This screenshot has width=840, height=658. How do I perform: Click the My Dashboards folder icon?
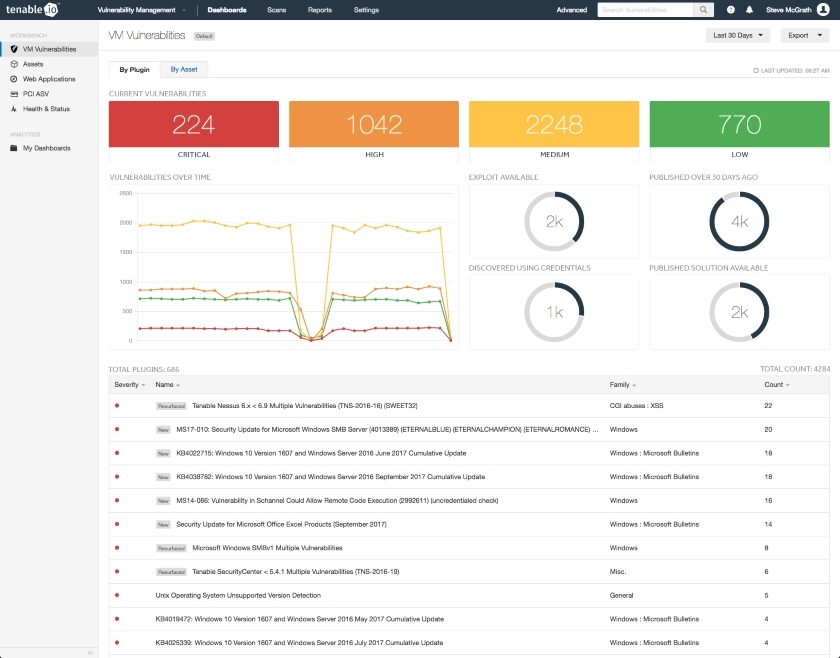click(x=14, y=148)
